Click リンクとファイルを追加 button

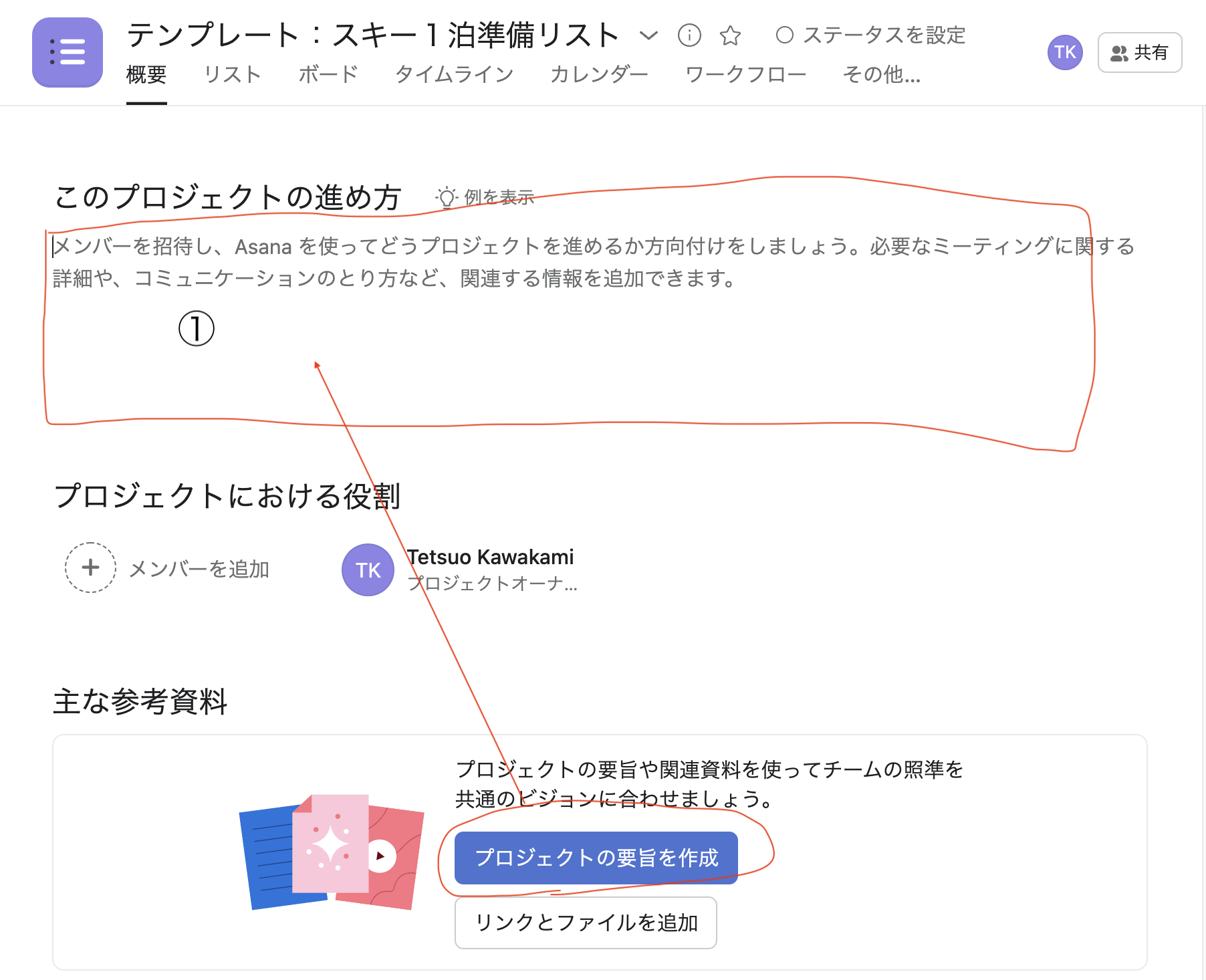pyautogui.click(x=586, y=923)
